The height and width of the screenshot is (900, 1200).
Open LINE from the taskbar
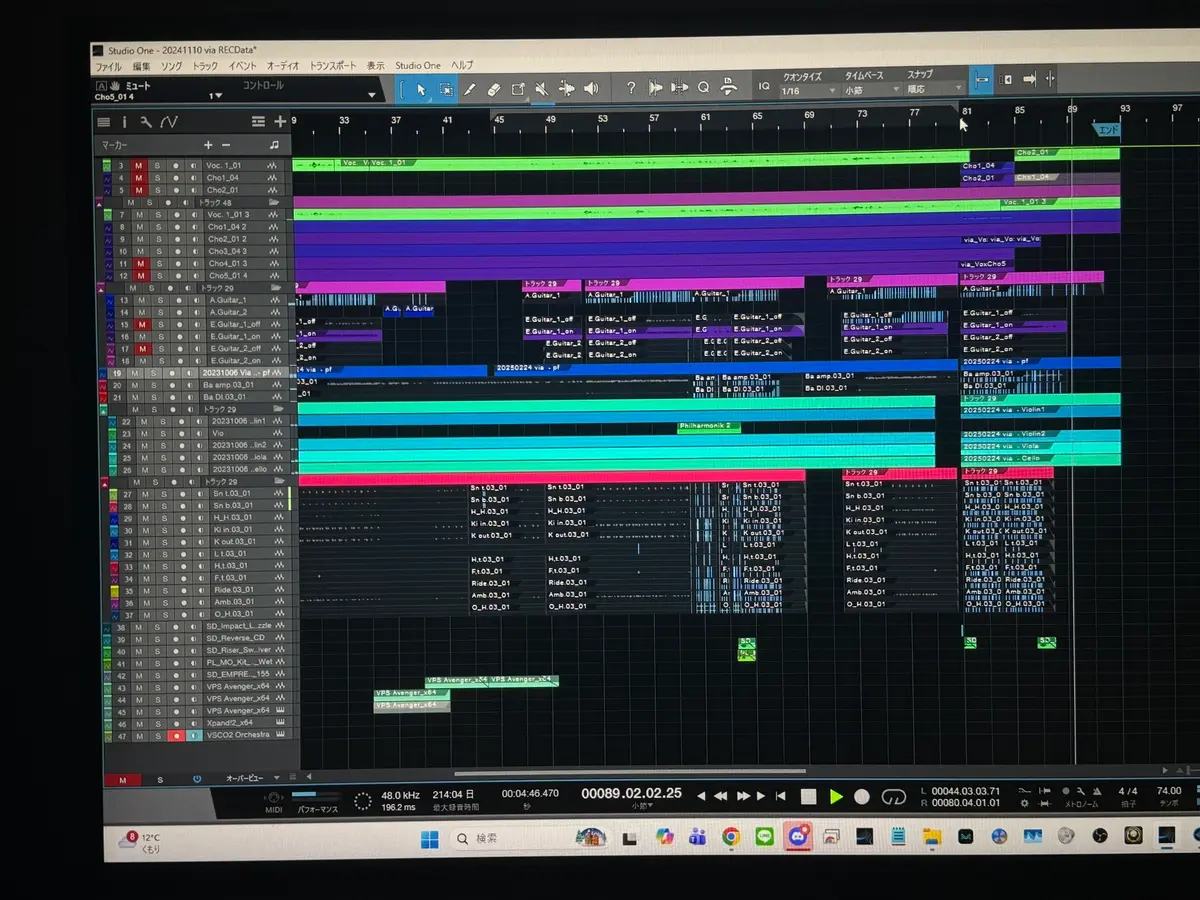[765, 837]
